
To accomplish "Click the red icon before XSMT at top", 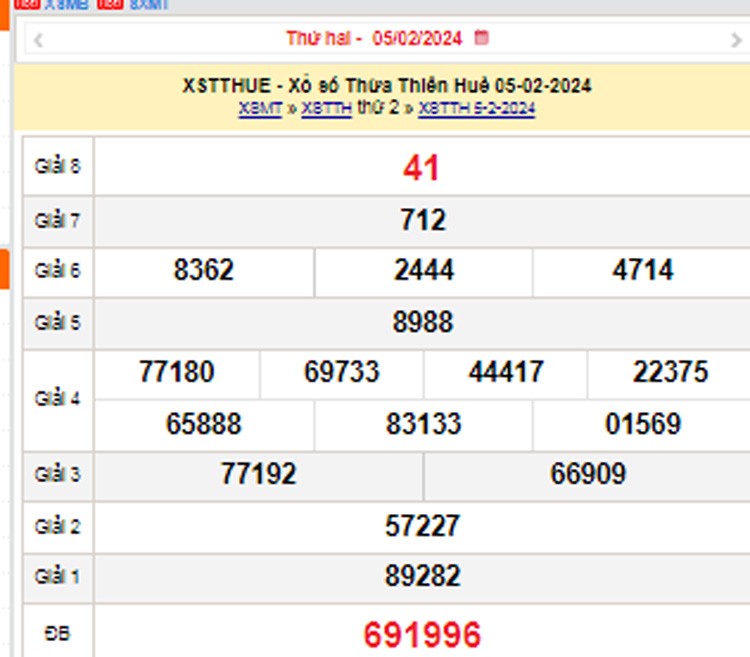I will [112, 4].
